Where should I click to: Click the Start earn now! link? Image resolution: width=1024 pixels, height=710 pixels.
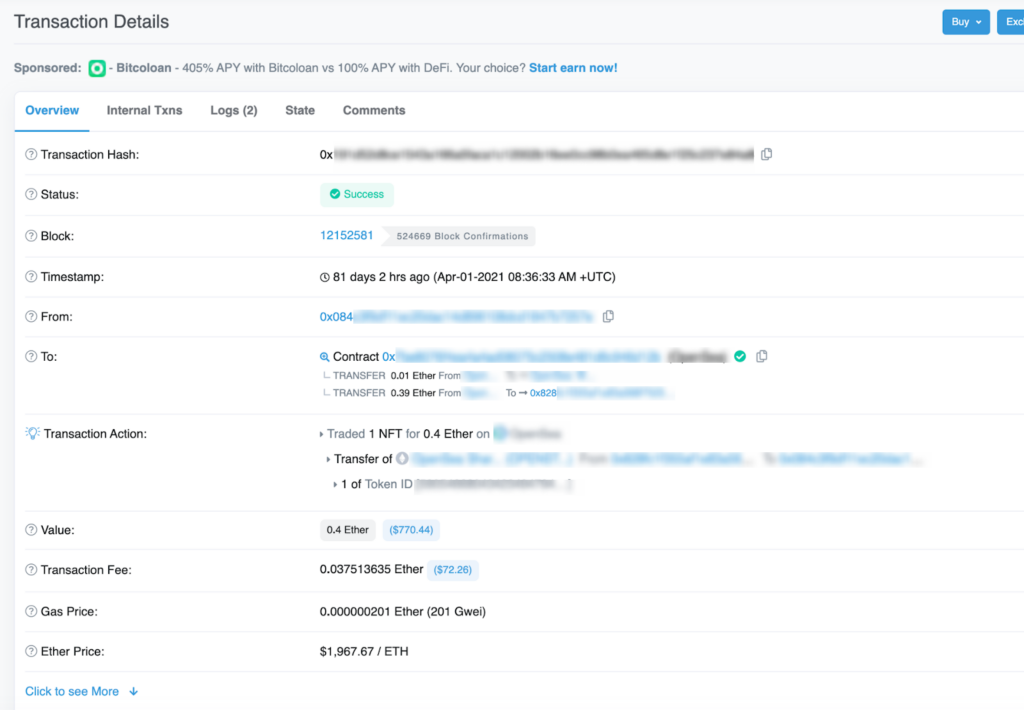[573, 68]
